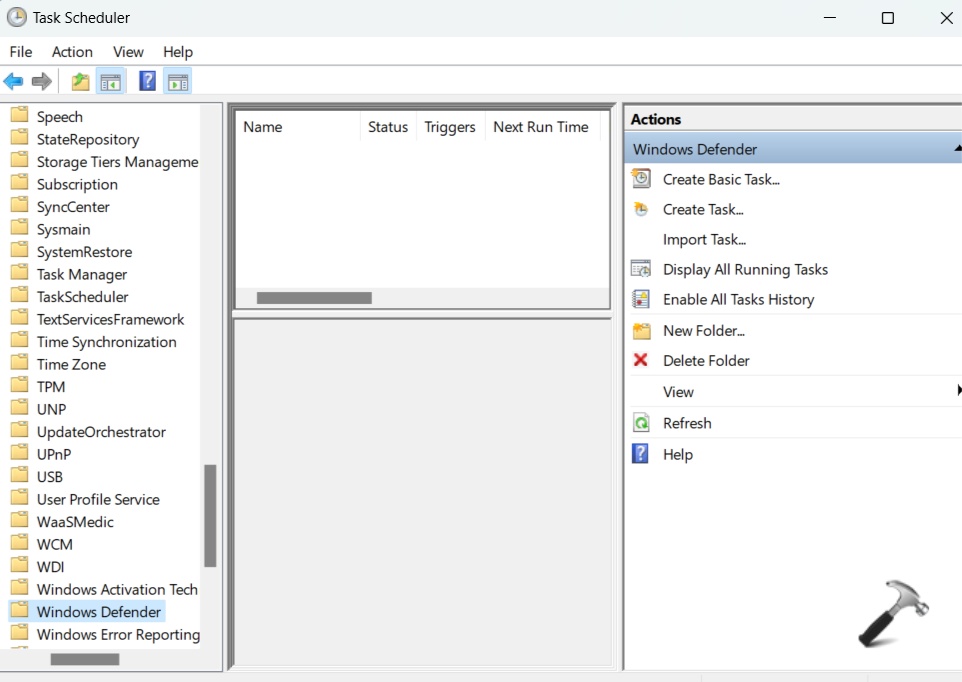This screenshot has width=962, height=682.
Task: Click the Help question-mark toolbar icon
Action: pyautogui.click(x=147, y=81)
